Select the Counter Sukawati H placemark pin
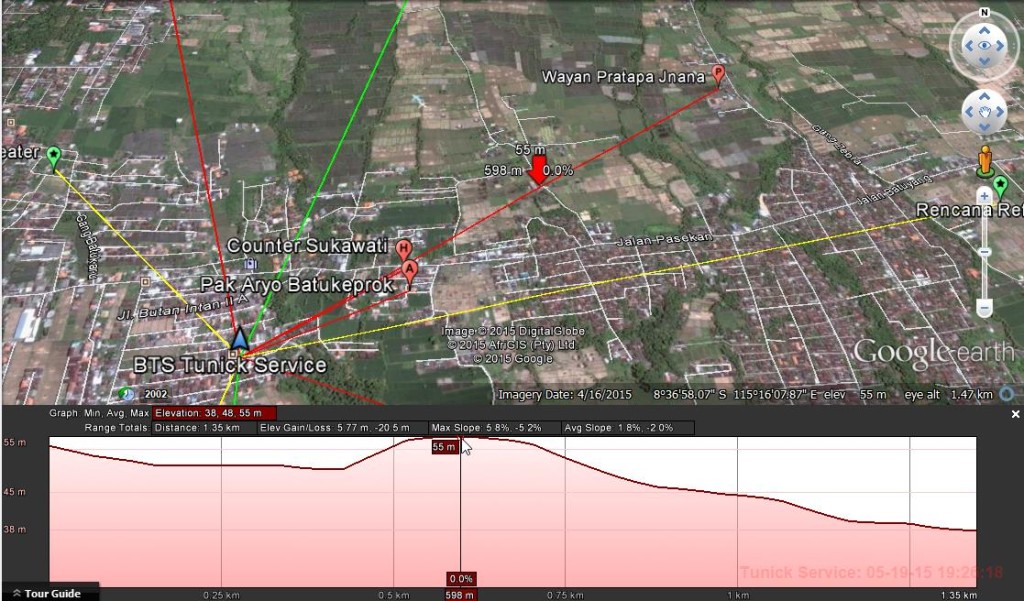Image resolution: width=1024 pixels, height=601 pixels. (x=404, y=250)
